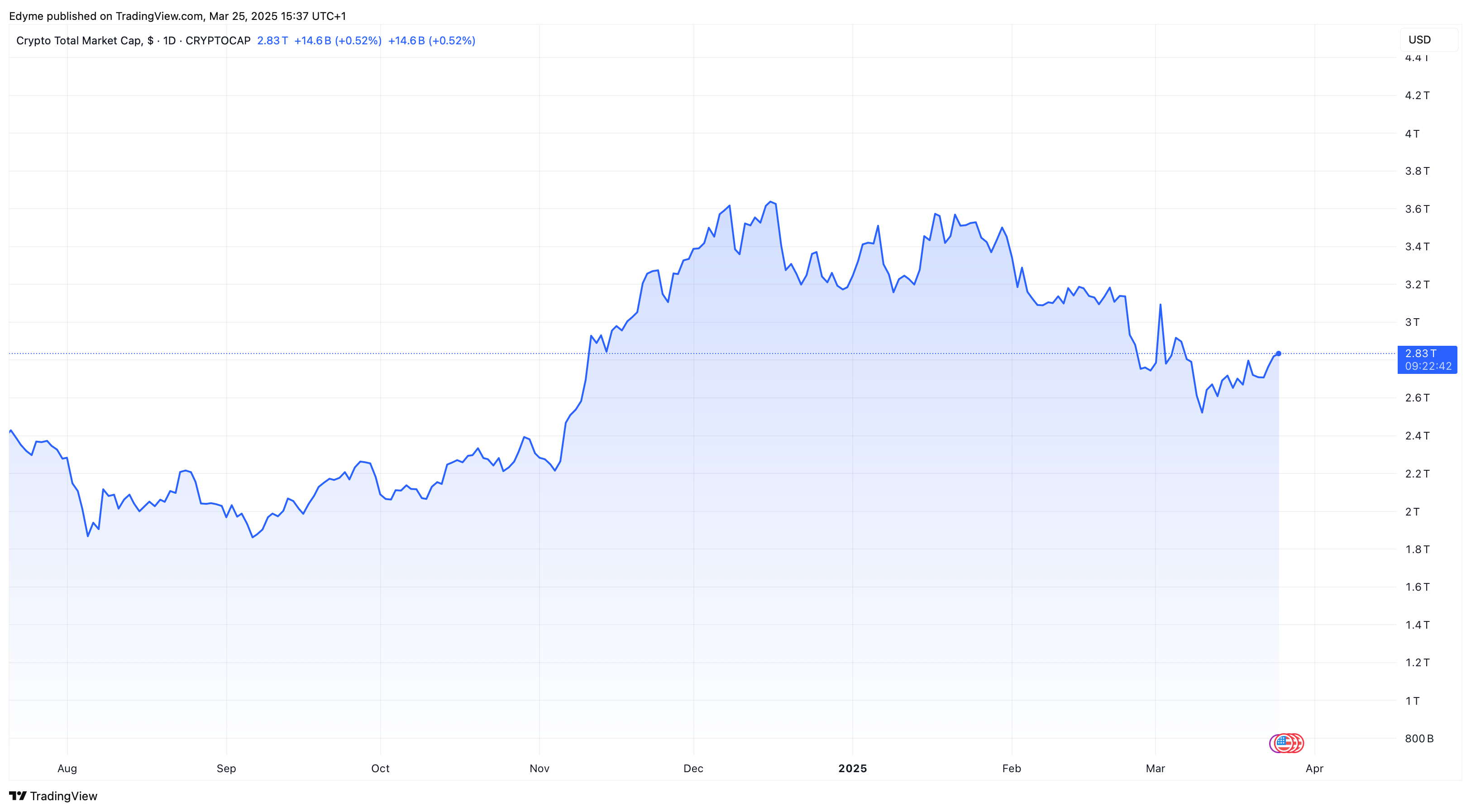Click the 2.83 T value in header legend

[272, 41]
